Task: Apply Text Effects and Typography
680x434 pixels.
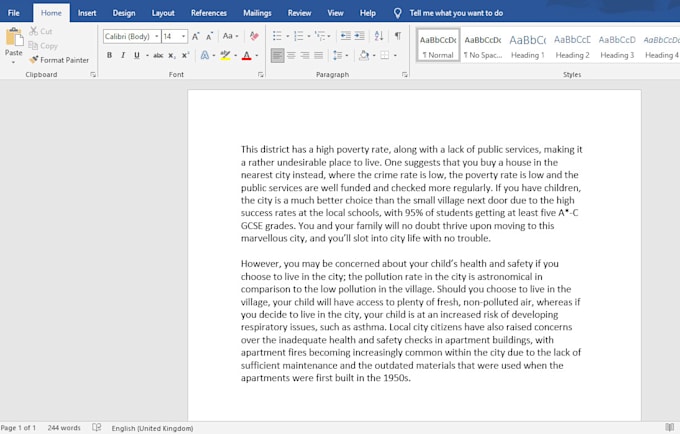Action: pos(205,55)
